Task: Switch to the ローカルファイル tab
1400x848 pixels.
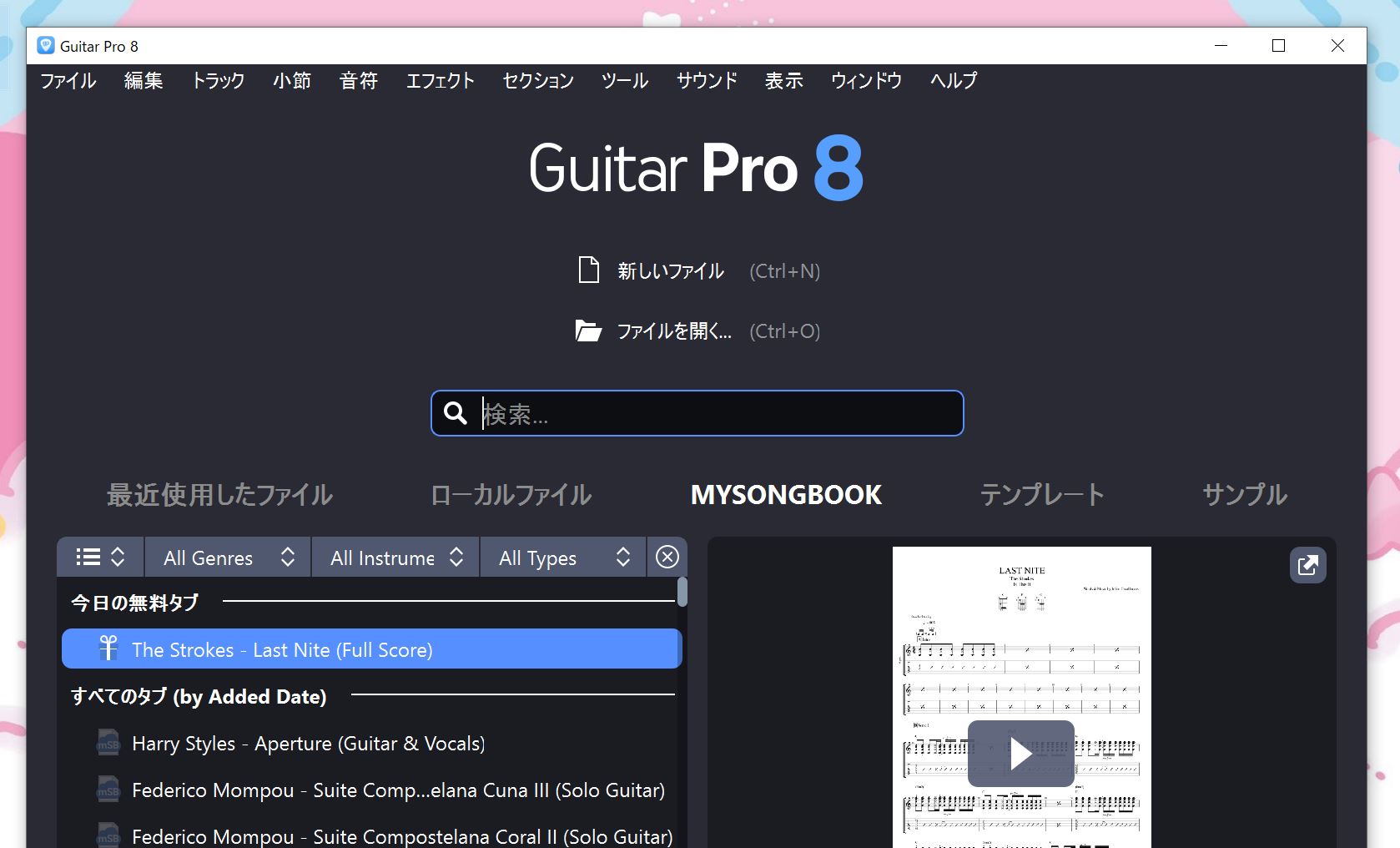Action: 511,495
